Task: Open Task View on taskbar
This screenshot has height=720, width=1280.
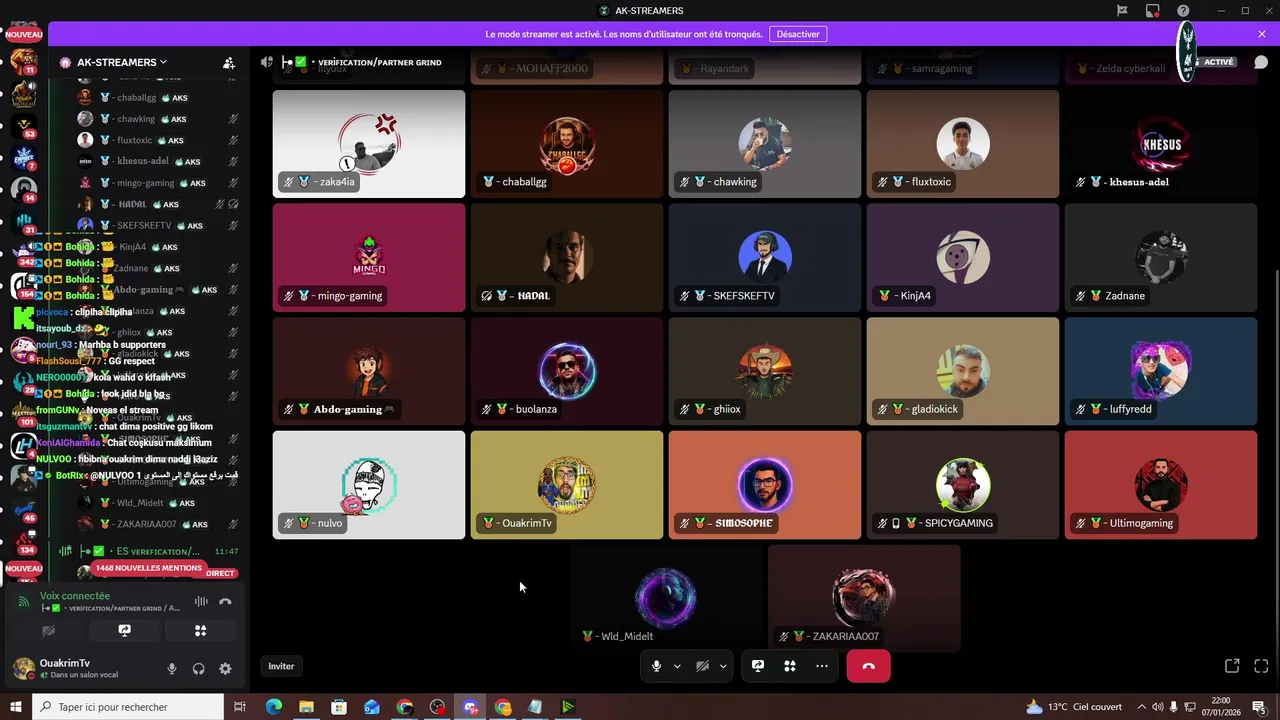Action: point(240,707)
